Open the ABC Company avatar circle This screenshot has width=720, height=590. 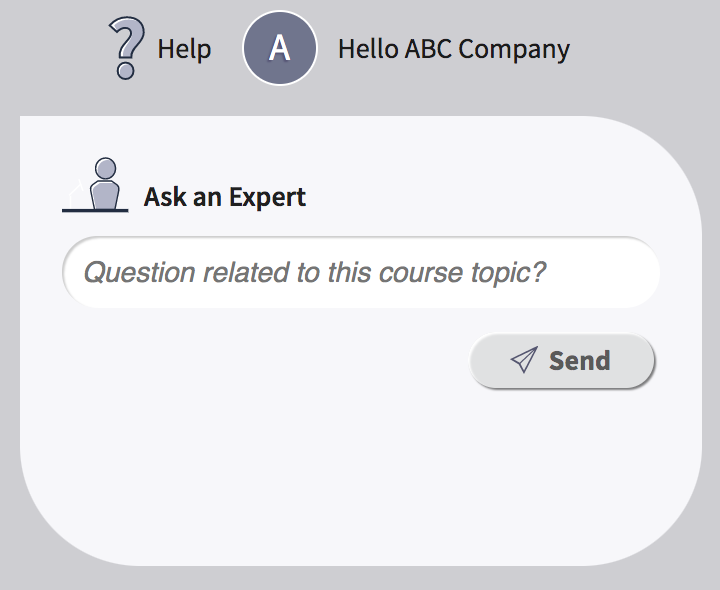click(x=280, y=48)
